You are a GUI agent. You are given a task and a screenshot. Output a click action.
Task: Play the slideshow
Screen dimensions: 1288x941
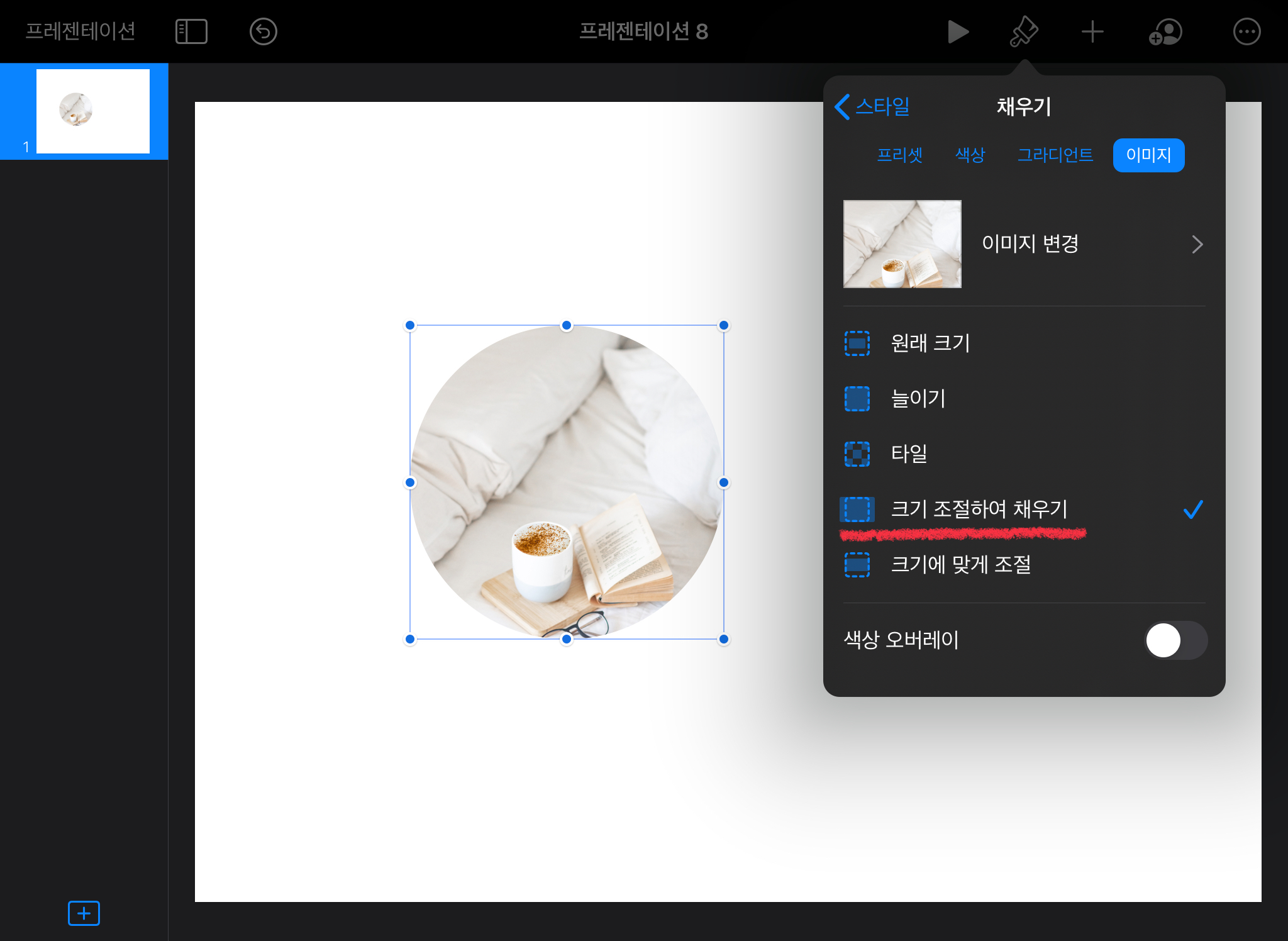tap(957, 31)
